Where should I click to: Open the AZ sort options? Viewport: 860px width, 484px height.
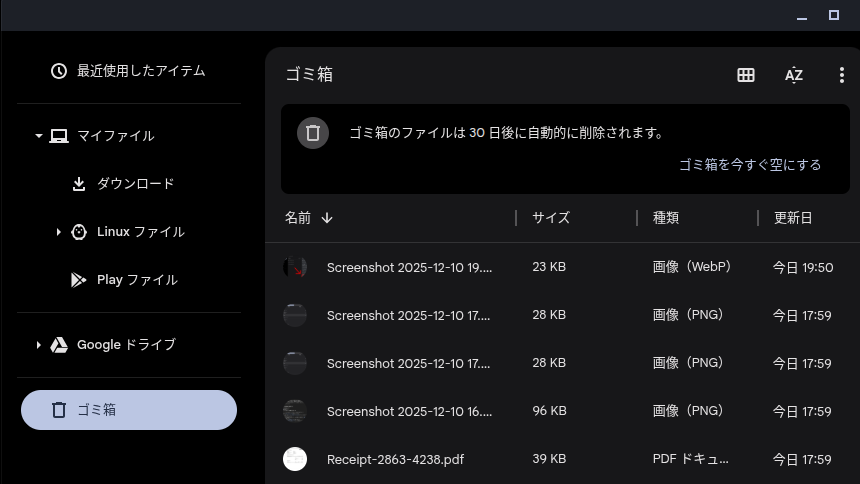794,75
